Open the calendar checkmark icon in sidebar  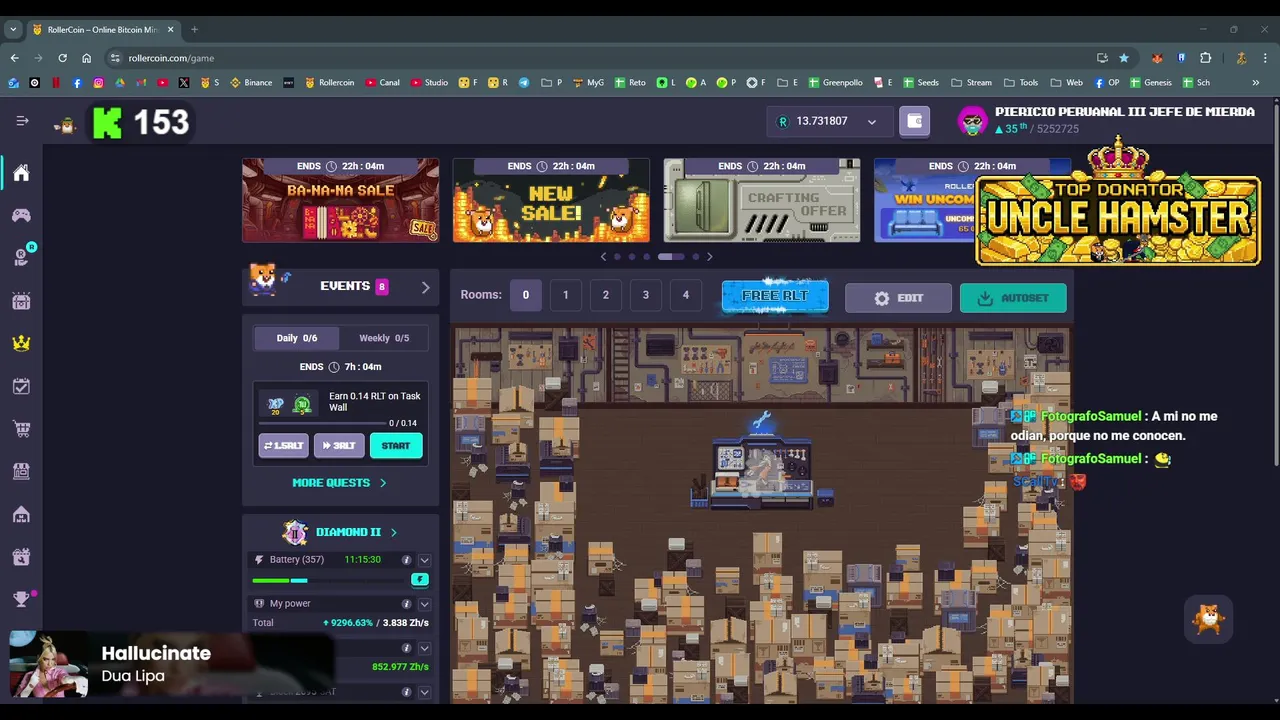coord(21,386)
